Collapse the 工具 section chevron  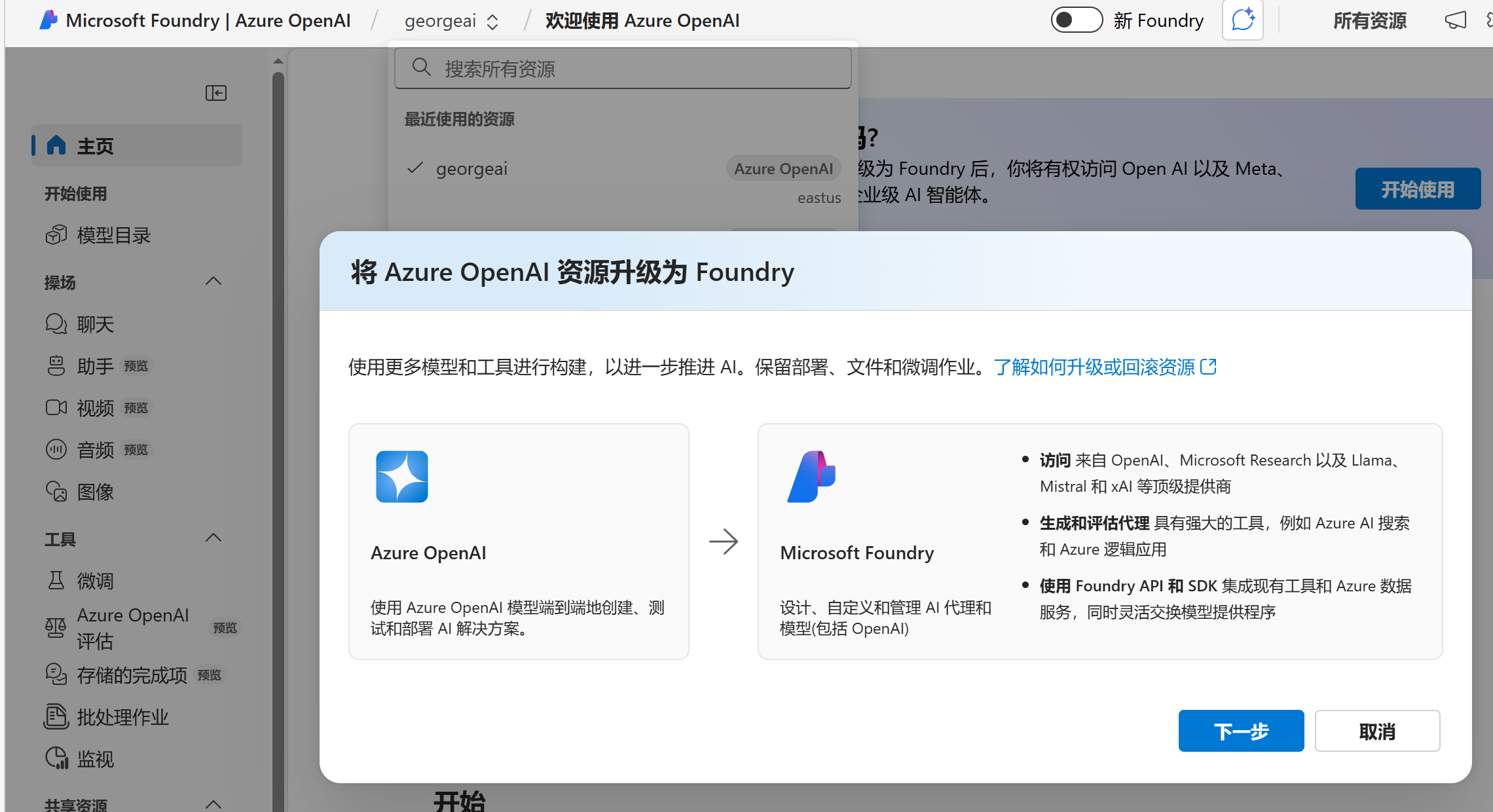pyautogui.click(x=213, y=538)
